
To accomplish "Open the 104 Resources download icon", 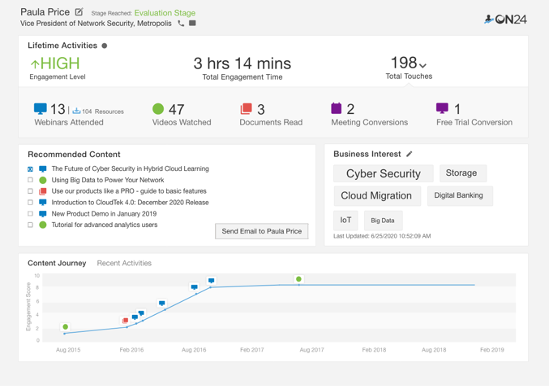I will click(76, 111).
